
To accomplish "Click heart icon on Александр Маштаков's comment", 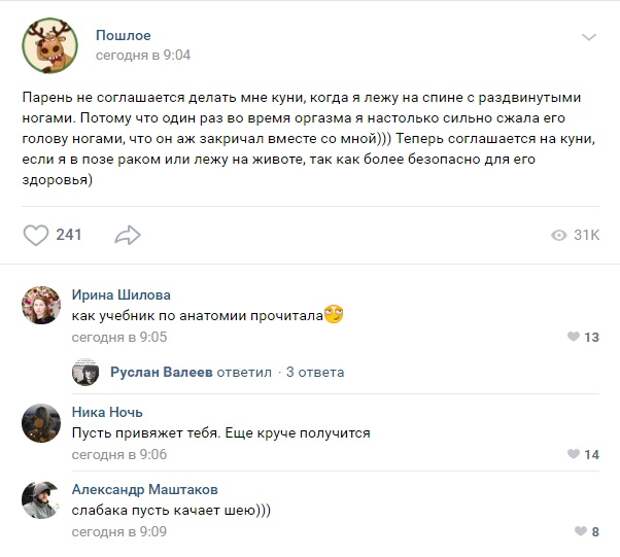I will pyautogui.click(x=581, y=532).
